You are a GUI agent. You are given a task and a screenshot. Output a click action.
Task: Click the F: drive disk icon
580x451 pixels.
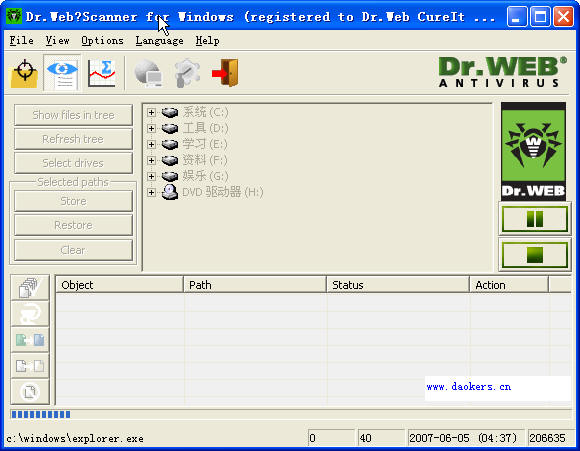tap(170, 160)
